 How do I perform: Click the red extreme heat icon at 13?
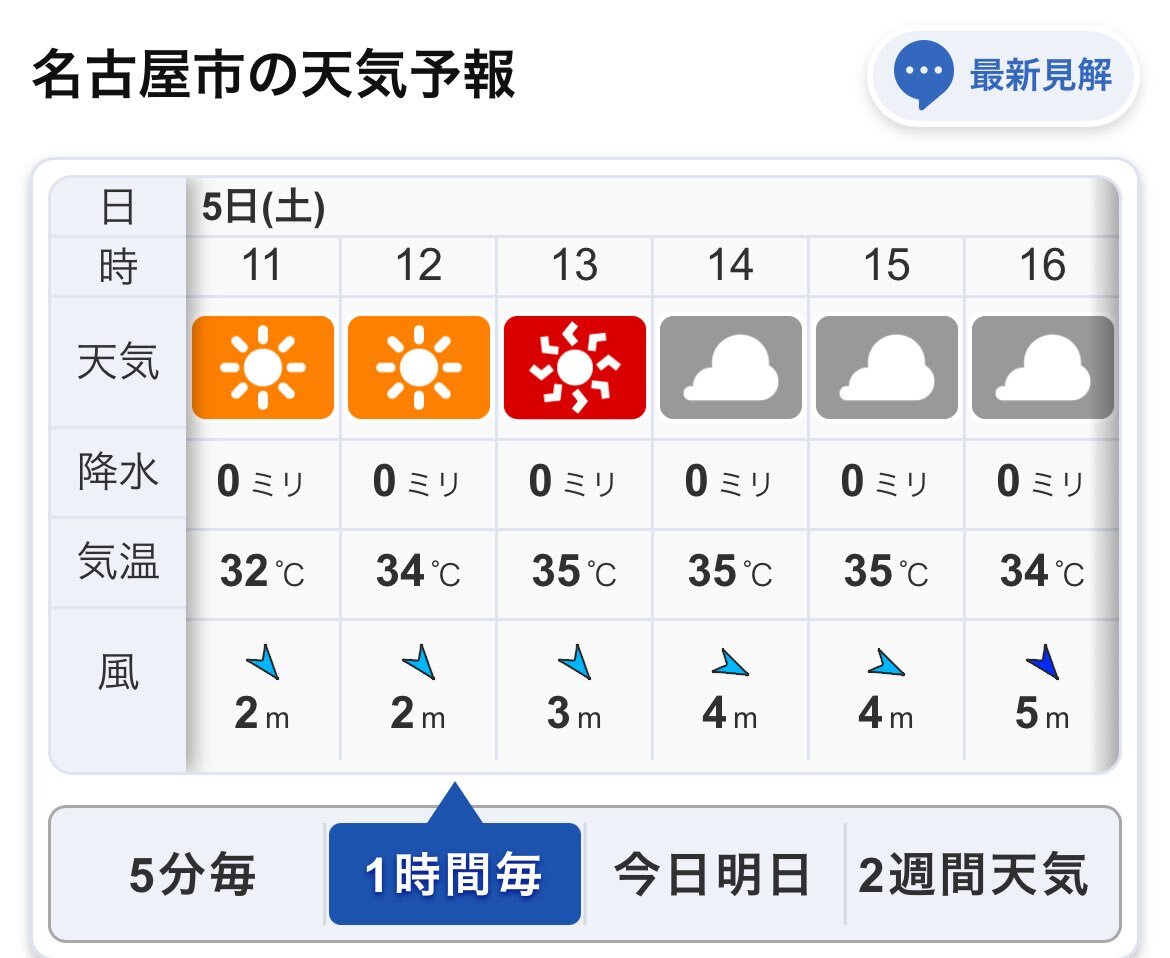click(x=575, y=367)
